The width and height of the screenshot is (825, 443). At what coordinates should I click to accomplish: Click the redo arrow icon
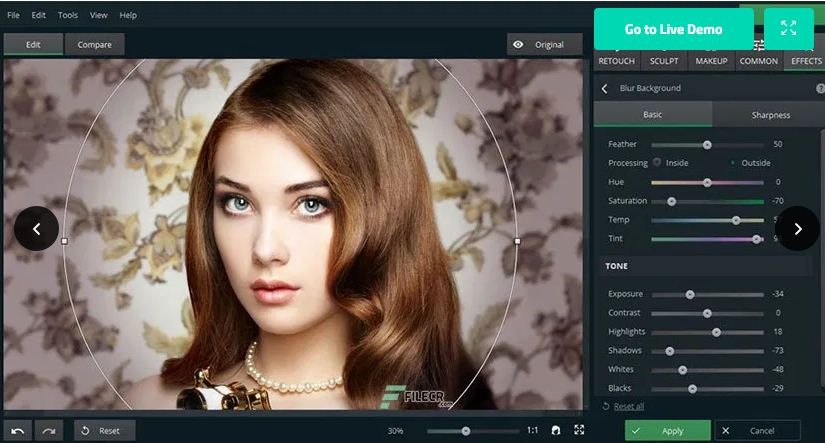point(49,431)
